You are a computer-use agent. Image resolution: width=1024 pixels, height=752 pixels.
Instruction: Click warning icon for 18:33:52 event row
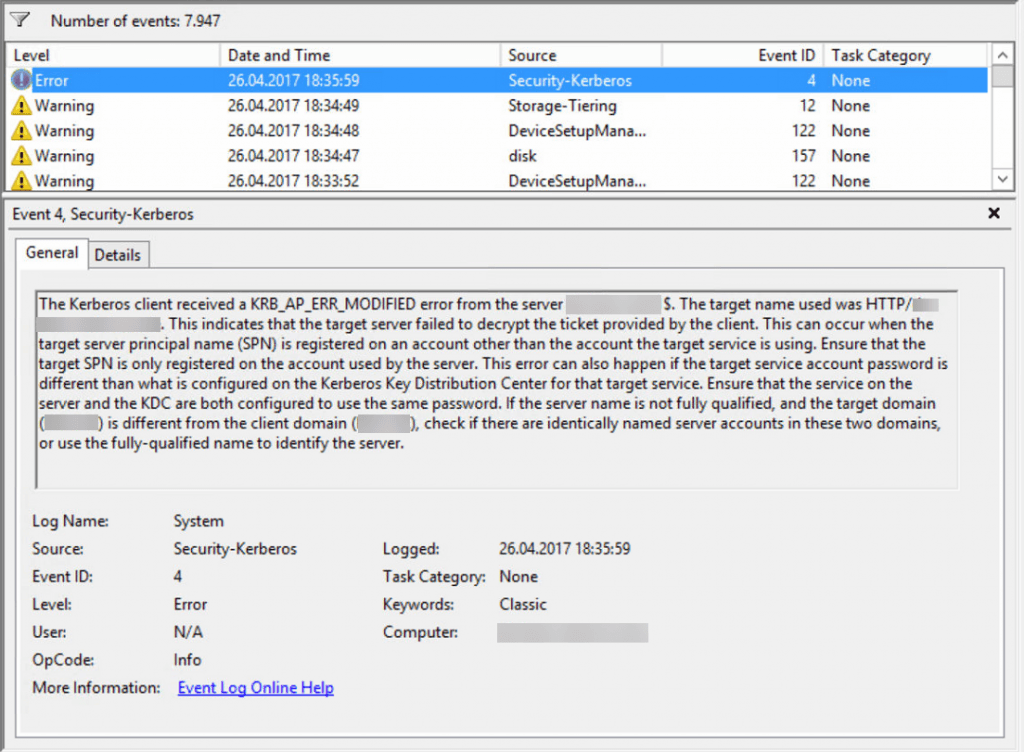click(21, 181)
